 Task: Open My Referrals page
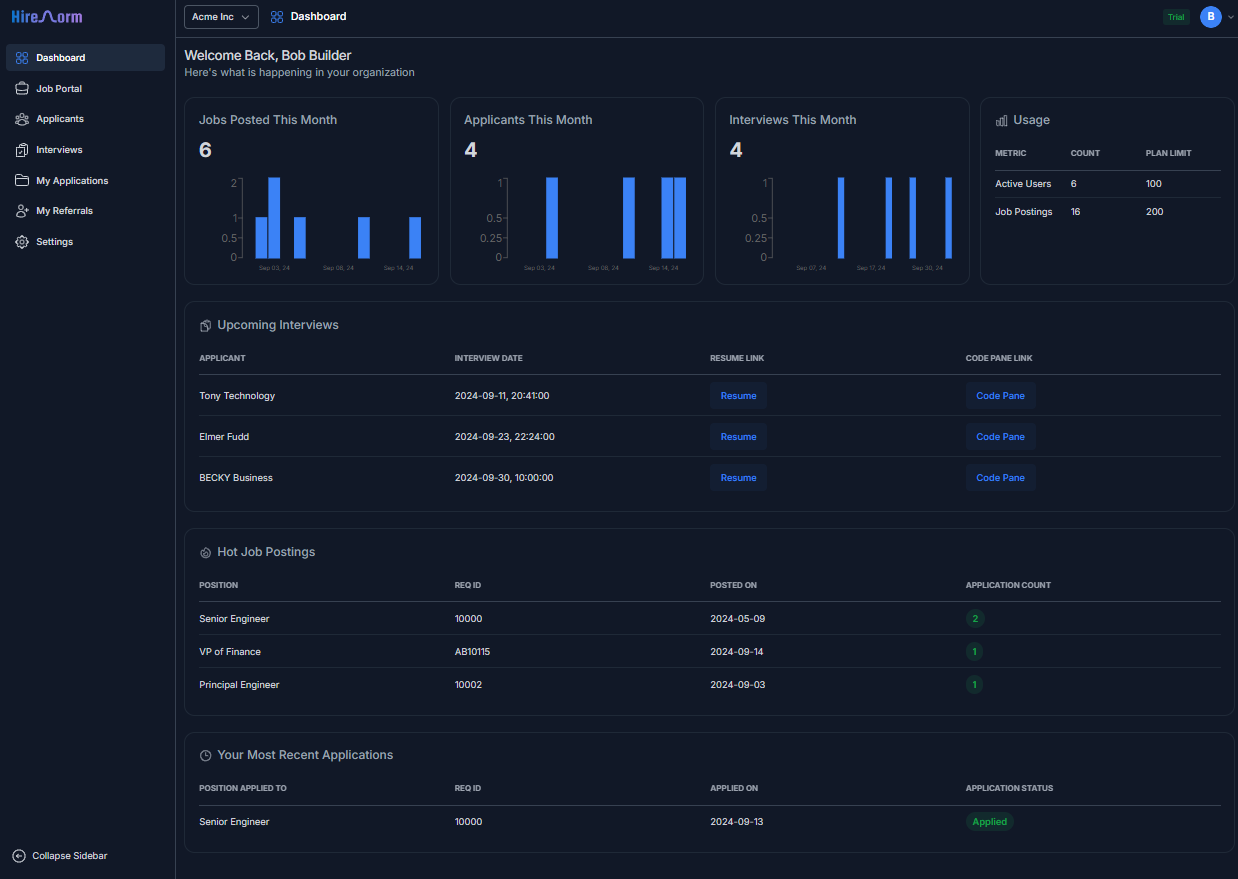pos(86,211)
